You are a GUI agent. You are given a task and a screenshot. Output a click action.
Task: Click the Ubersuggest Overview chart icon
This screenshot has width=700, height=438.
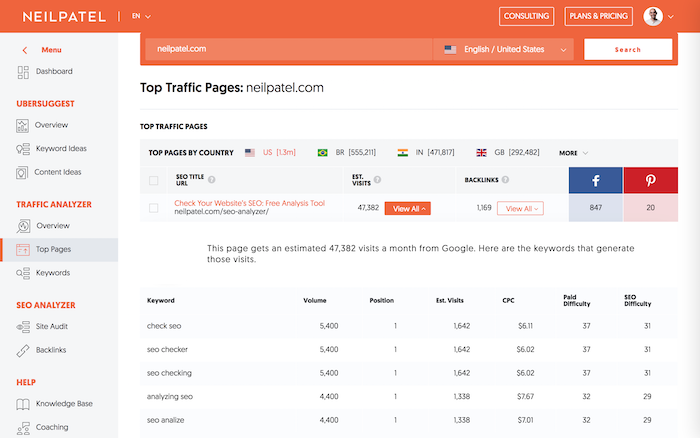(x=22, y=125)
